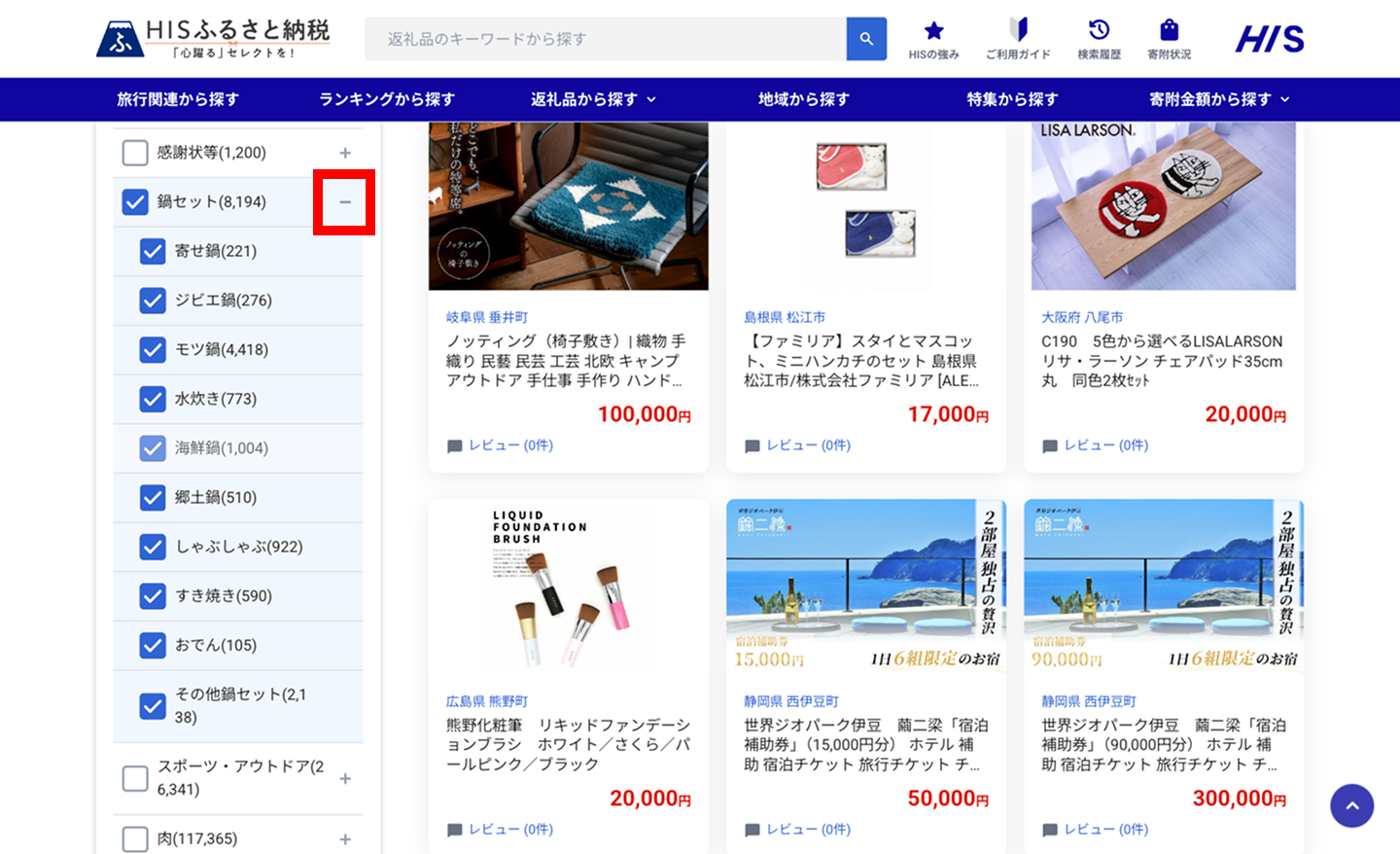Screen dimensions: 1400x854
Task: Click the HISふるさと納税 site logo
Action: (213, 38)
